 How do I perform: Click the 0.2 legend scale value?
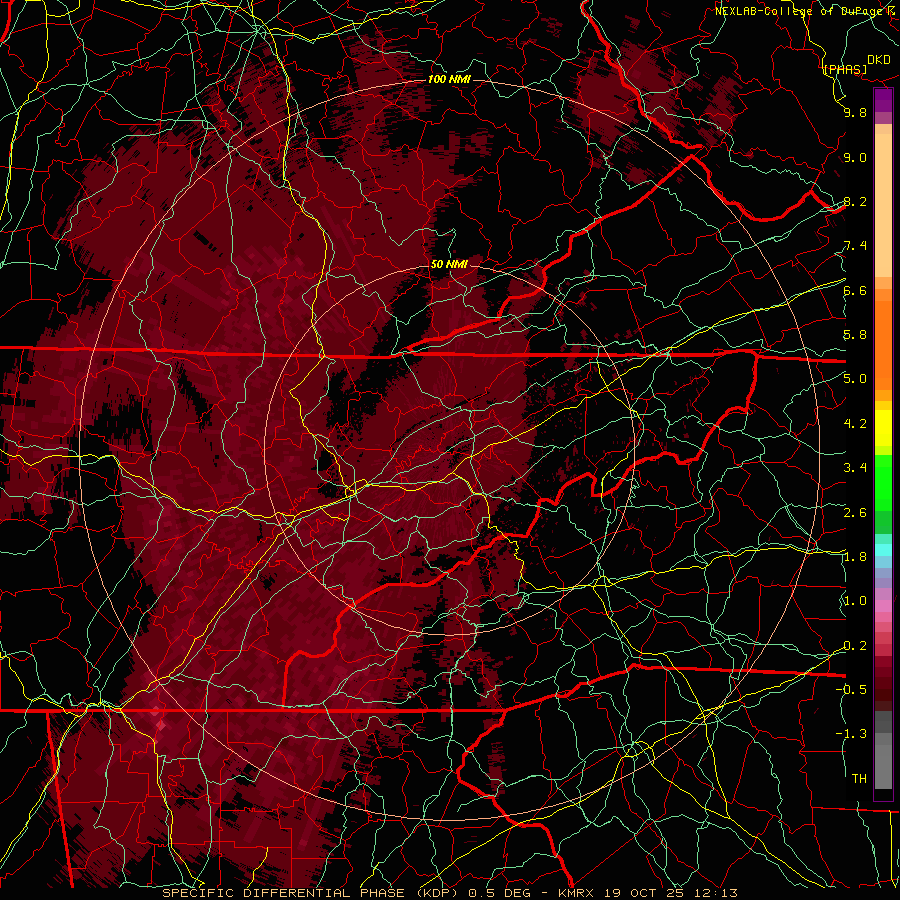click(855, 646)
